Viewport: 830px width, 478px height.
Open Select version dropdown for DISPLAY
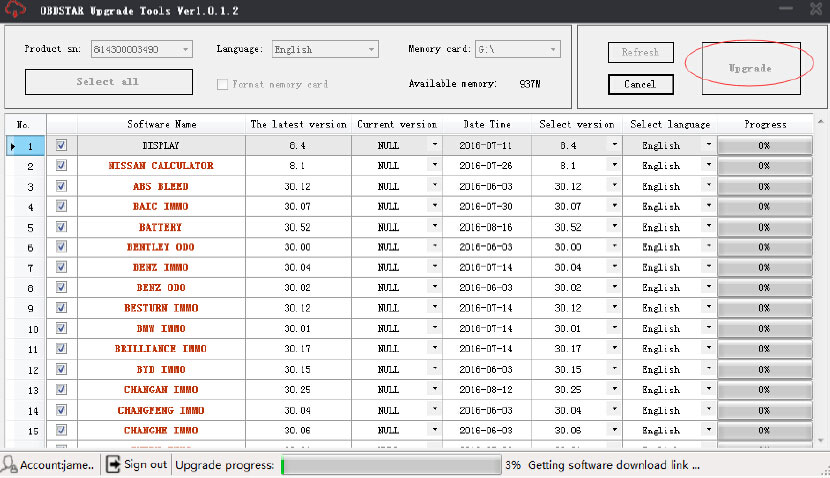tap(615, 145)
